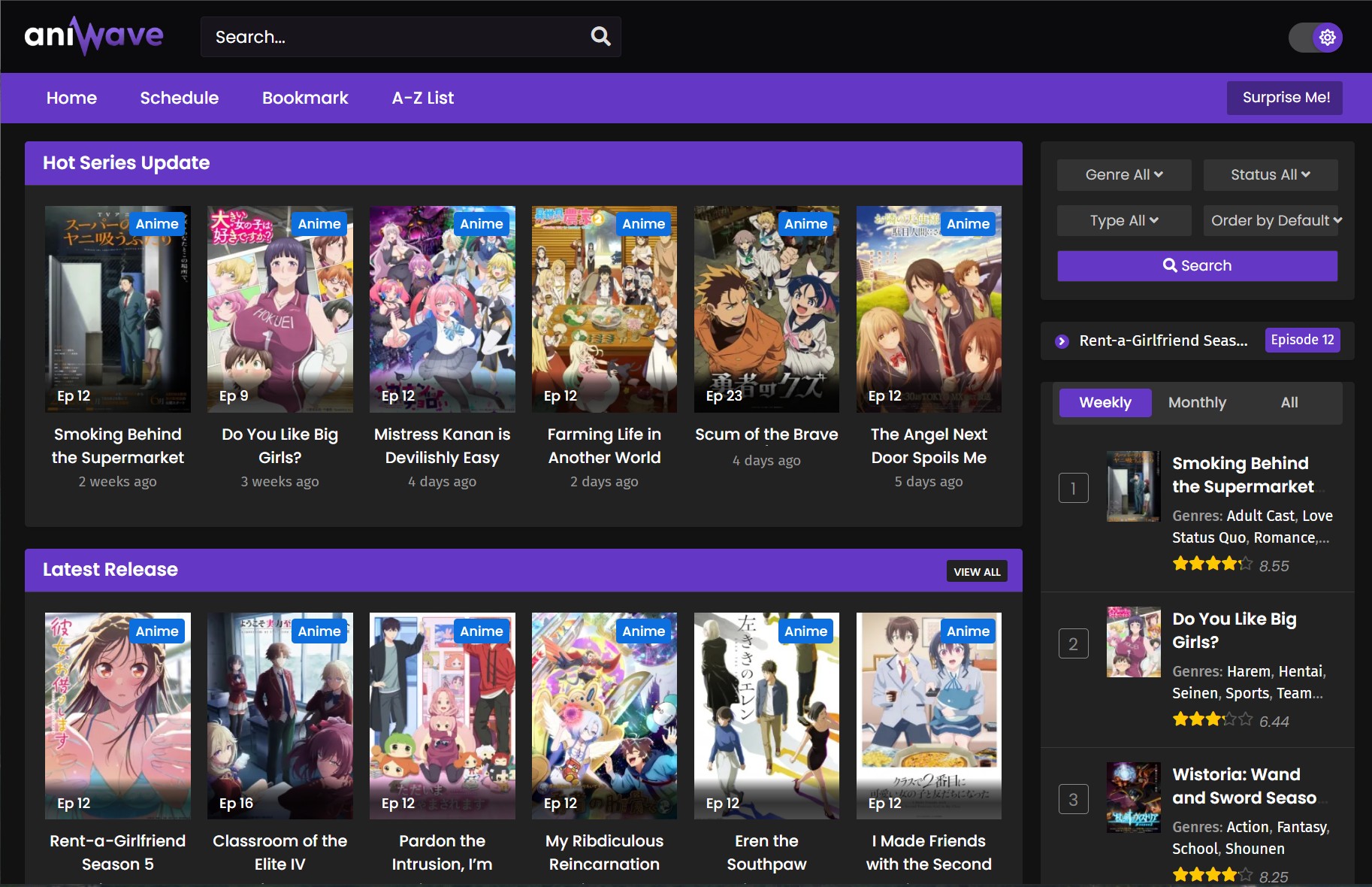Click the Hentai genre link
Viewport: 1372px width, 887px height.
point(1301,671)
